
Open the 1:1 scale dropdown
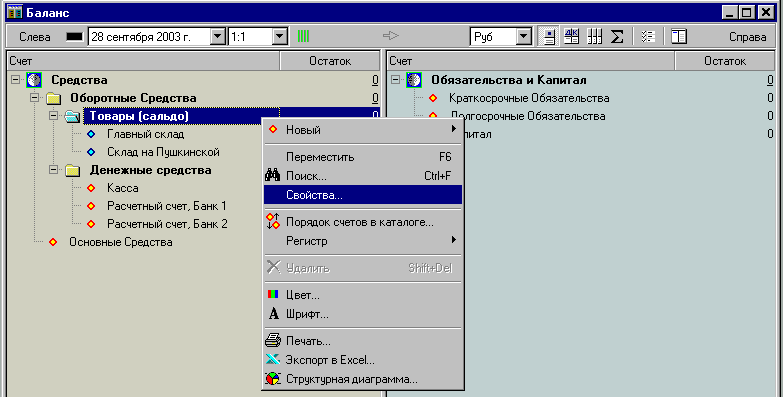coord(280,36)
